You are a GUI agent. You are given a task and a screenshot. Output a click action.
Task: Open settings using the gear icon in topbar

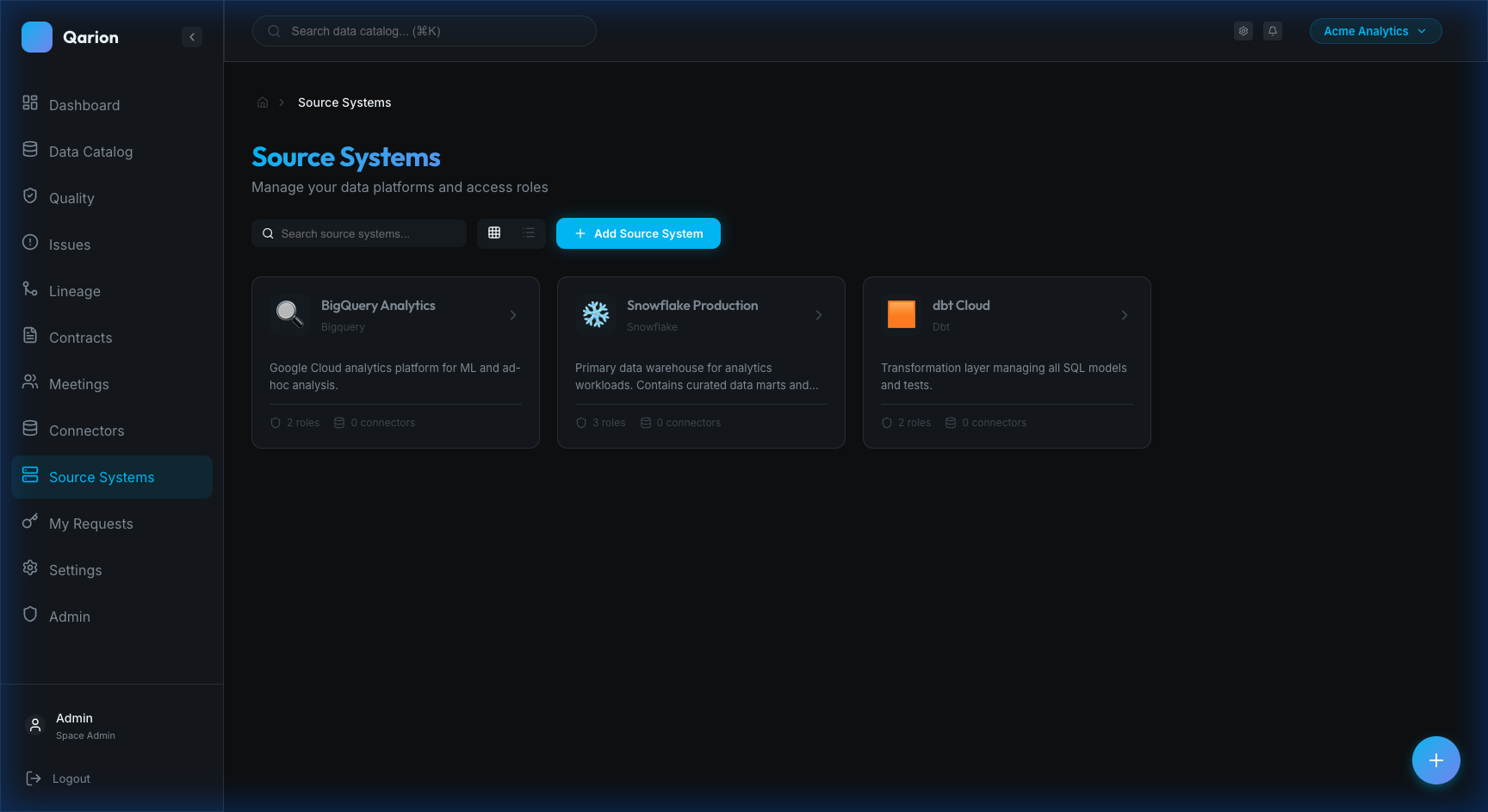(1243, 31)
